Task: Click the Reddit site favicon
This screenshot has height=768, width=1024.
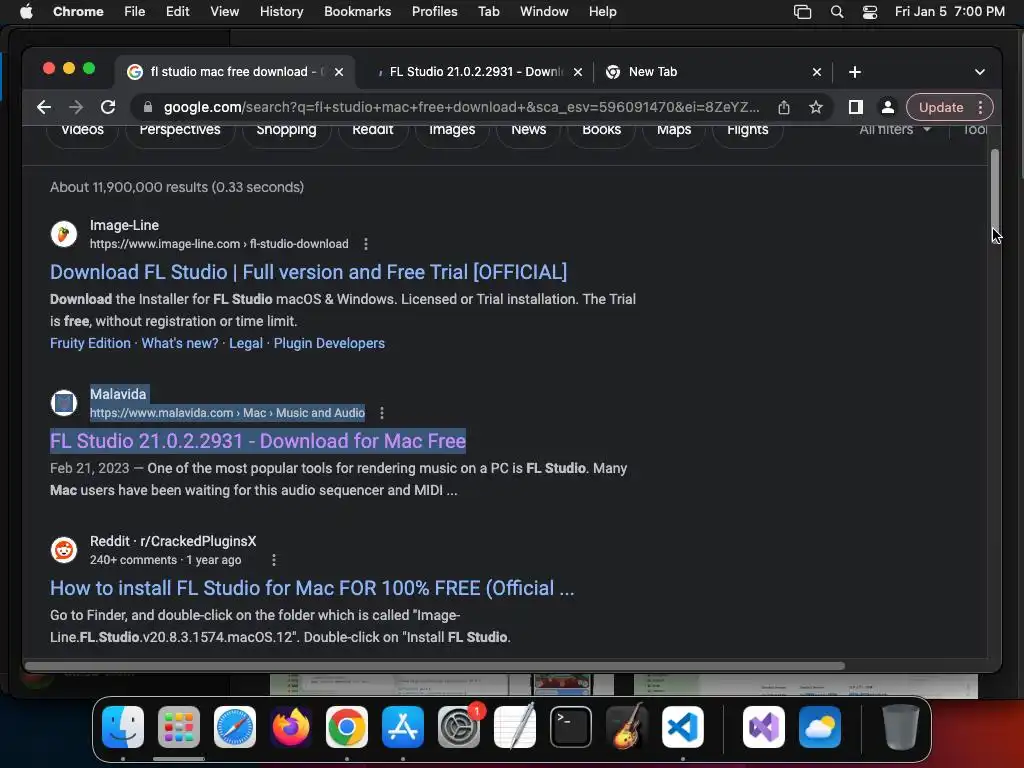Action: coord(64,550)
